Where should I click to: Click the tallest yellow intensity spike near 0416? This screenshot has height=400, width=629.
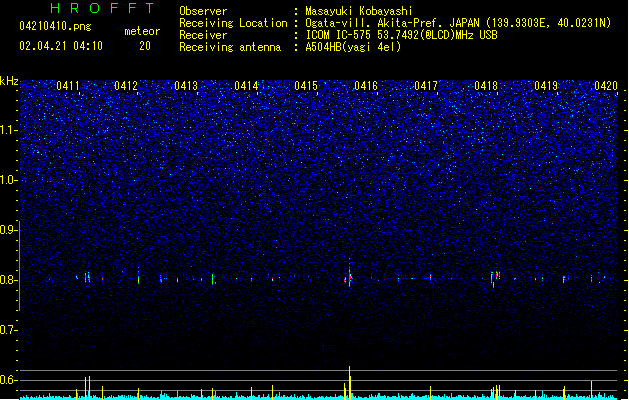point(349,382)
